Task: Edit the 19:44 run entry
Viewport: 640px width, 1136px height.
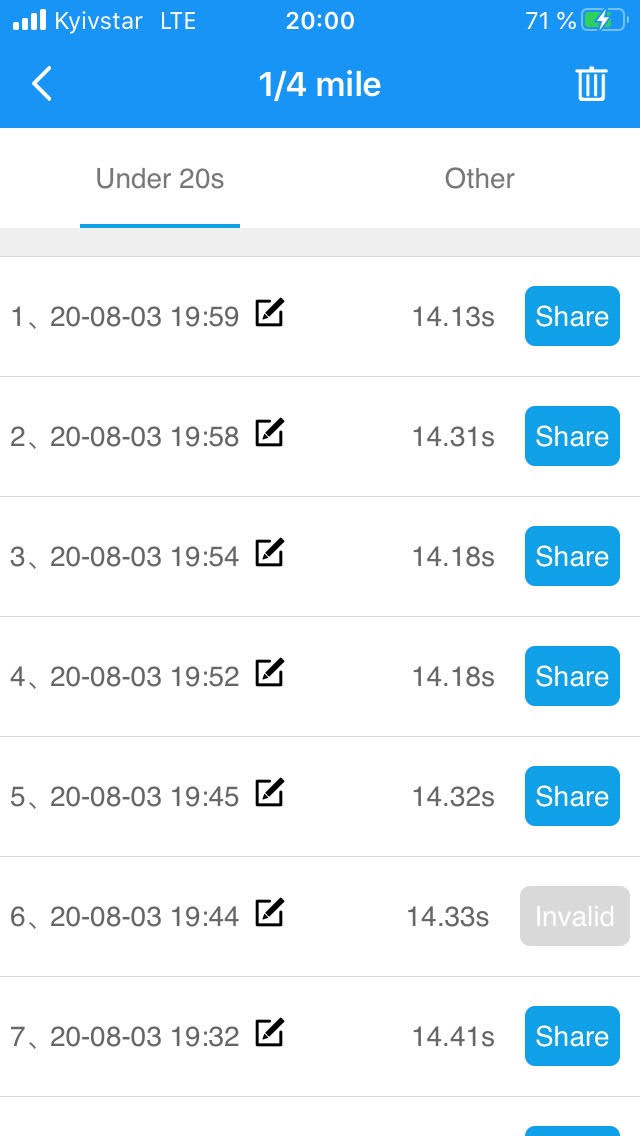Action: (269, 914)
